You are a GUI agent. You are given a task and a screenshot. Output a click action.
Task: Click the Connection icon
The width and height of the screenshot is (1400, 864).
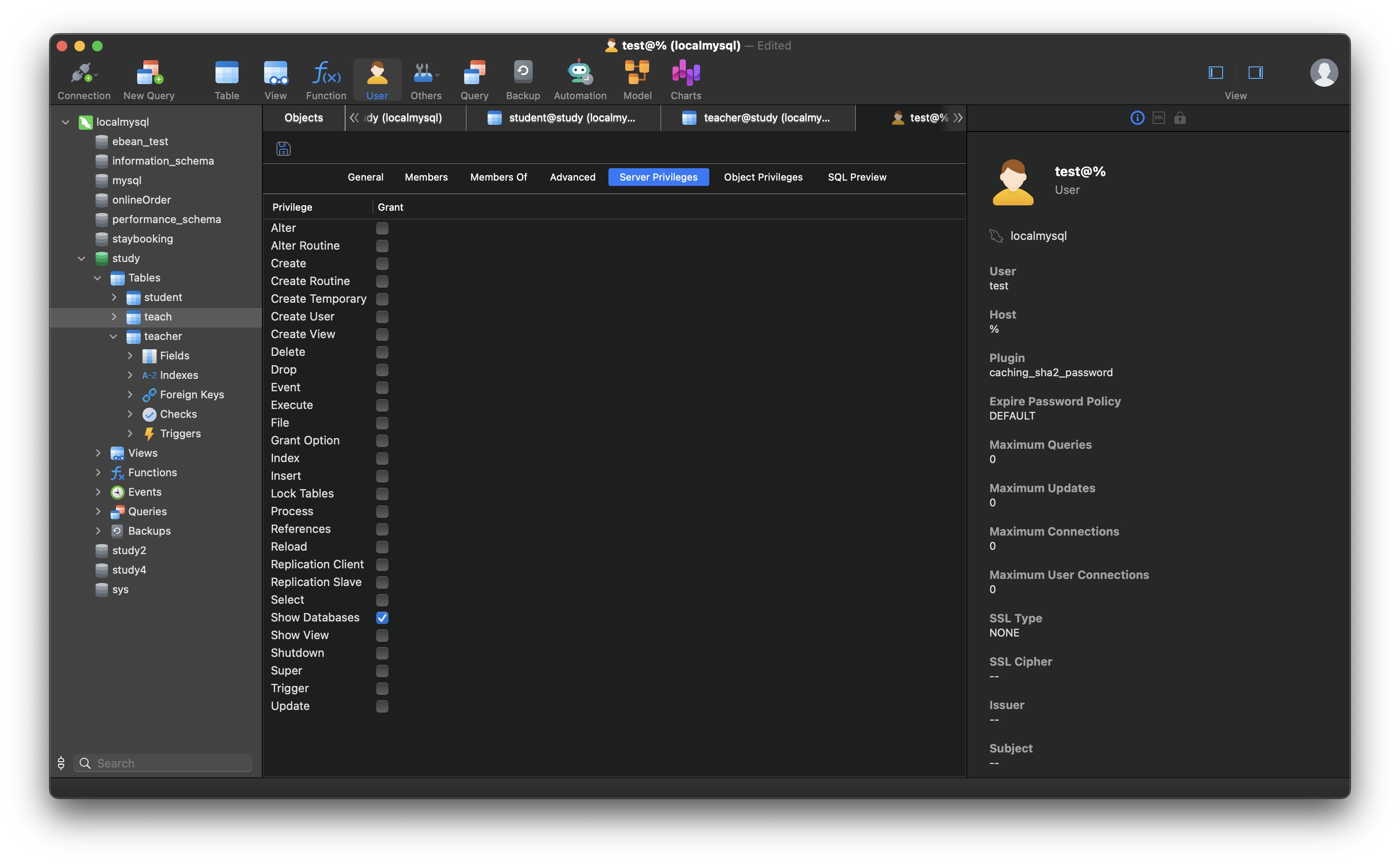(x=83, y=79)
